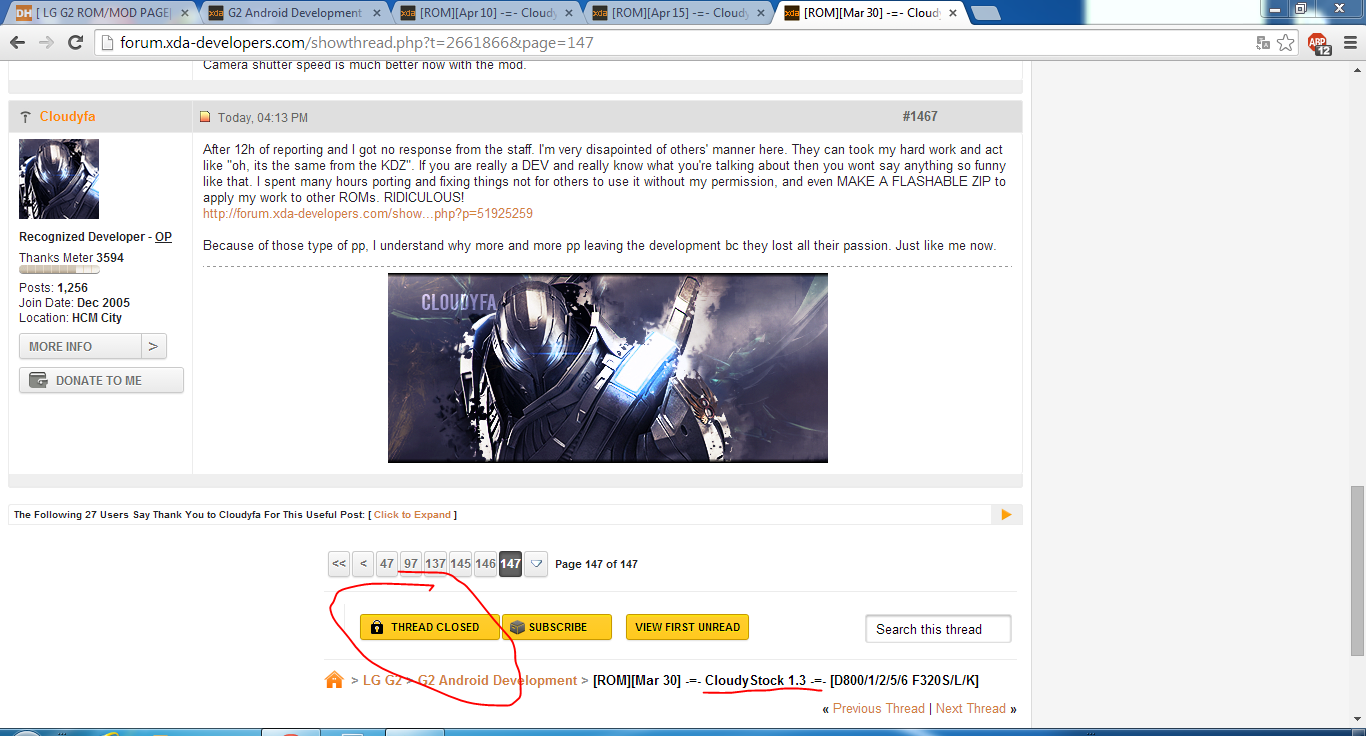1366x736 pixels.
Task: Click 'Click to Expand' thanks link
Action: [412, 515]
